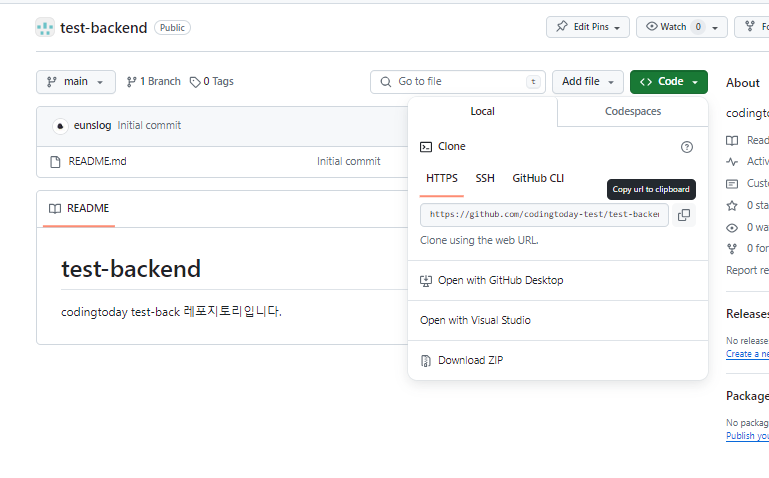
Task: Choose Download ZIP
Action: click(558, 360)
